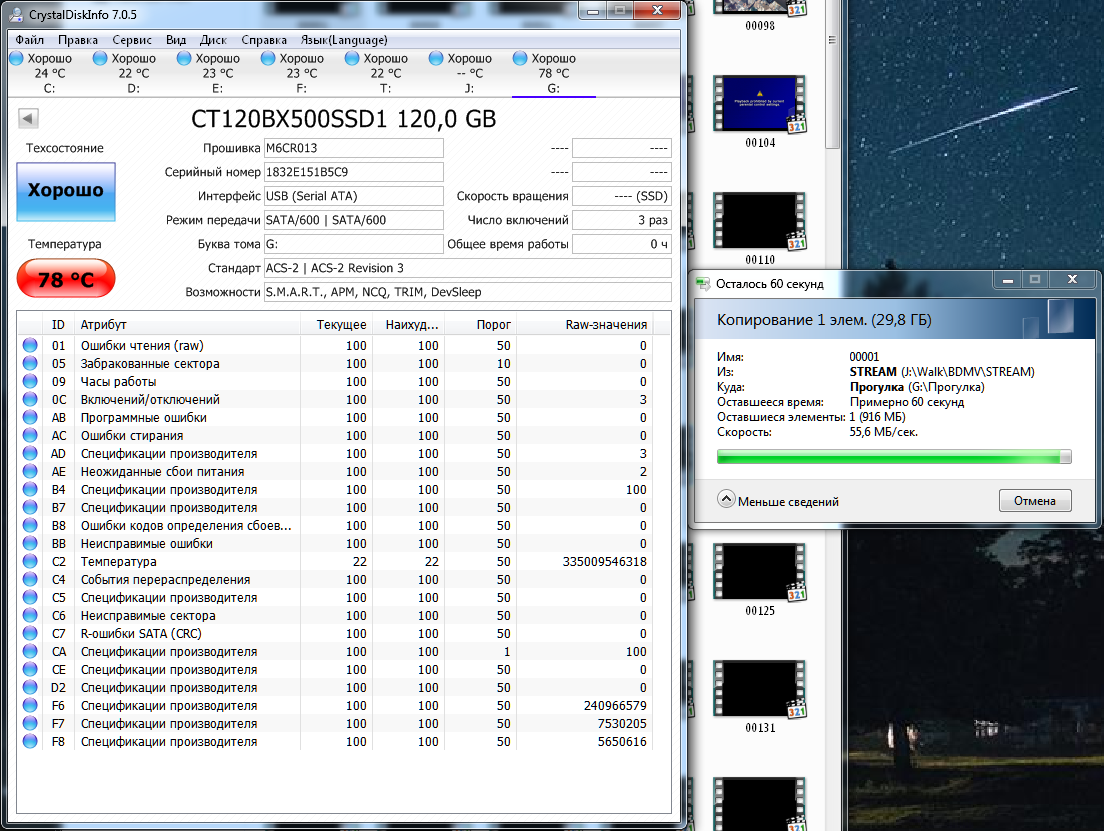
Task: Click the Общее время работы value 0 ч
Action: (x=622, y=244)
